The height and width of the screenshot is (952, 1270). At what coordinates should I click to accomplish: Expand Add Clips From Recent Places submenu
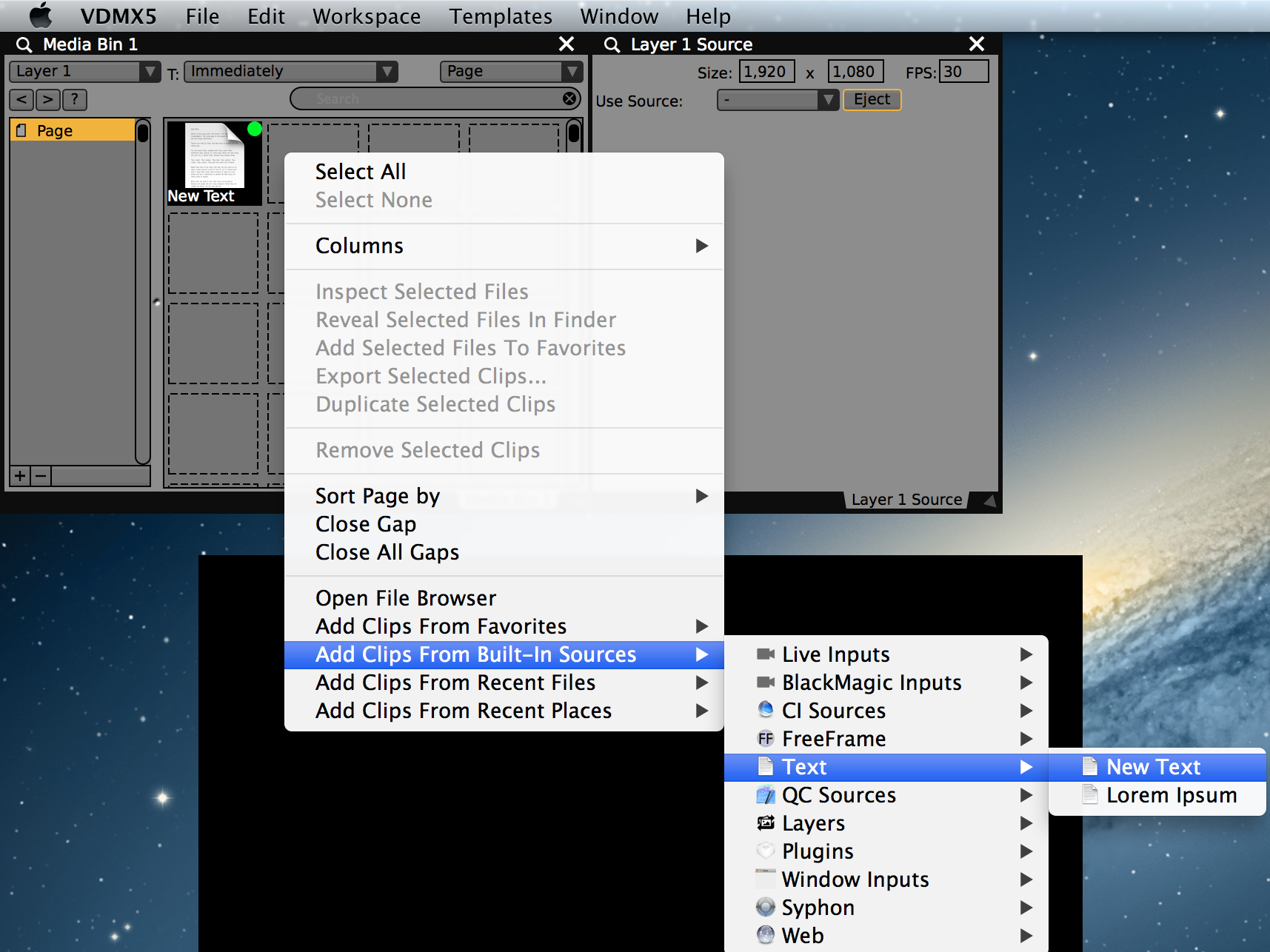coord(504,711)
